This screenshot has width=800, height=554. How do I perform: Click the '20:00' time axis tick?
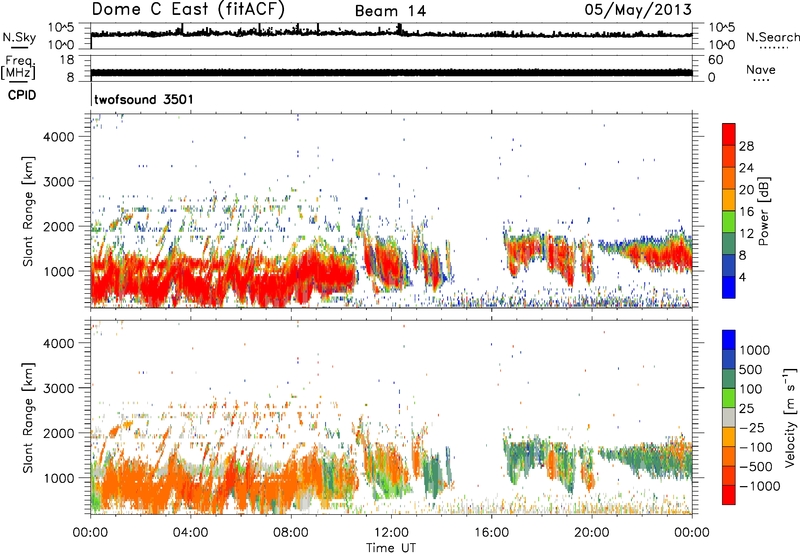point(591,533)
